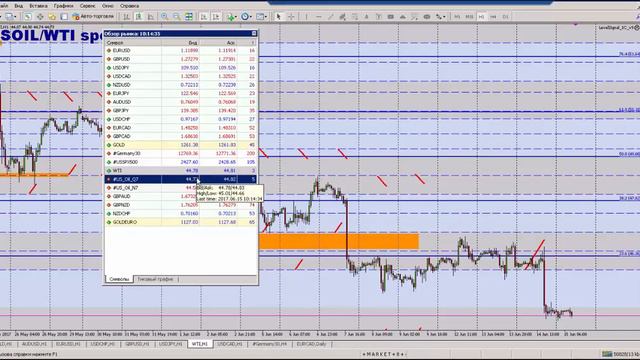The height and width of the screenshot is (360, 640).
Task: Toggle the Авто-торговля button
Action: pyautogui.click(x=93, y=16)
